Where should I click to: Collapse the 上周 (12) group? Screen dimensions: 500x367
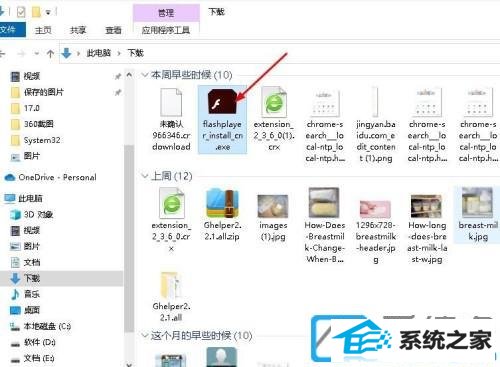pyautogui.click(x=145, y=176)
